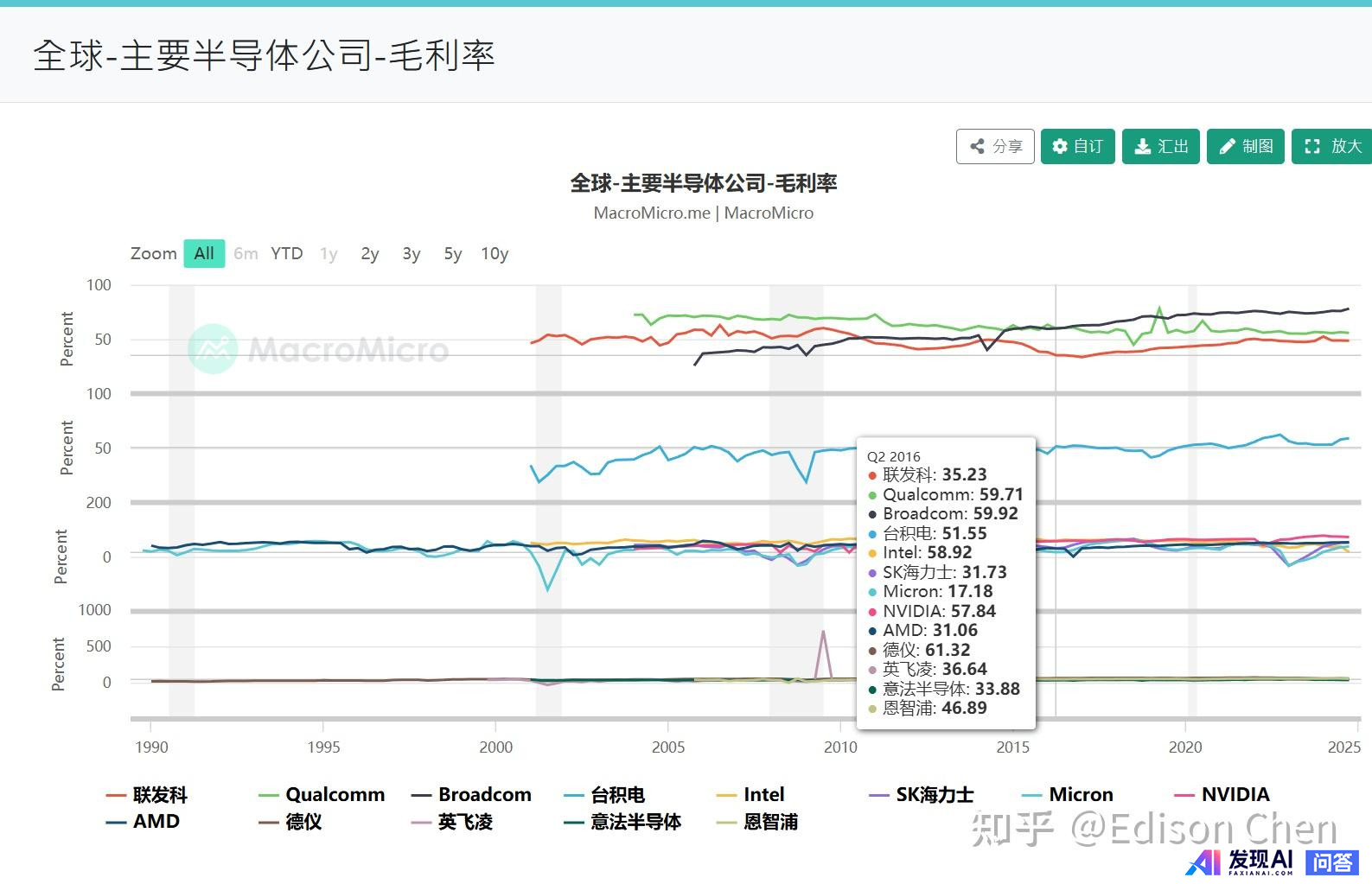This screenshot has height=884, width=1372.
Task: Open 制图 chart maker label
Action: (1258, 146)
